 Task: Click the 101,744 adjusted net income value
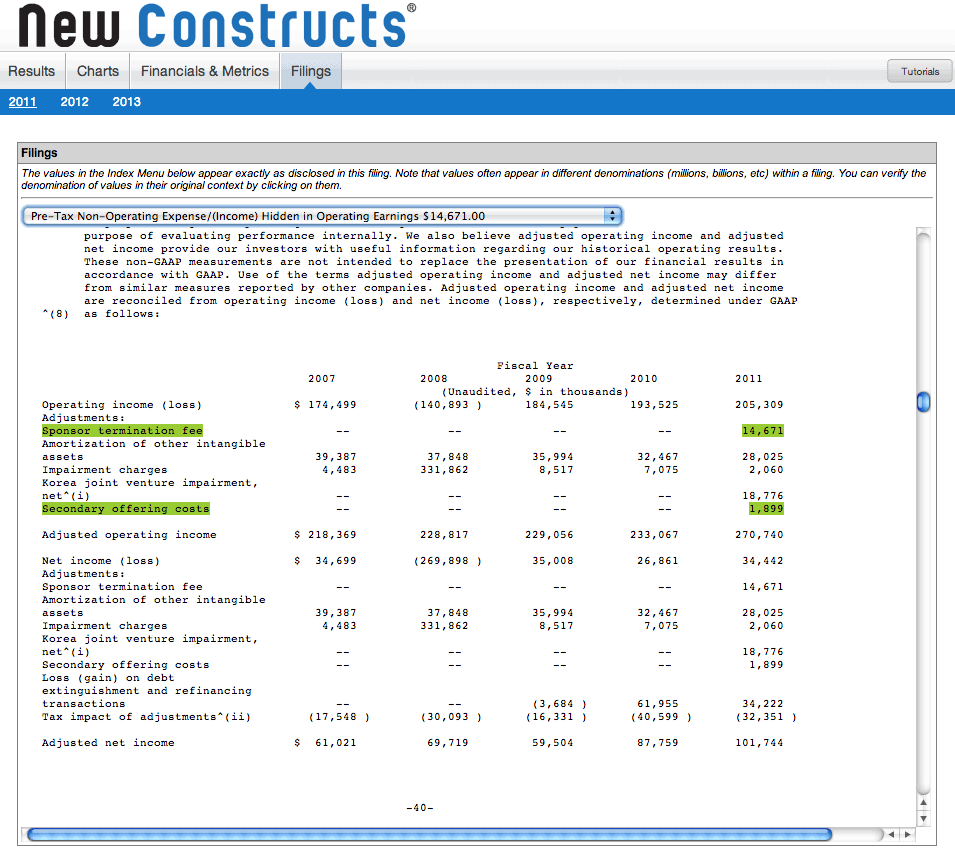coord(759,743)
